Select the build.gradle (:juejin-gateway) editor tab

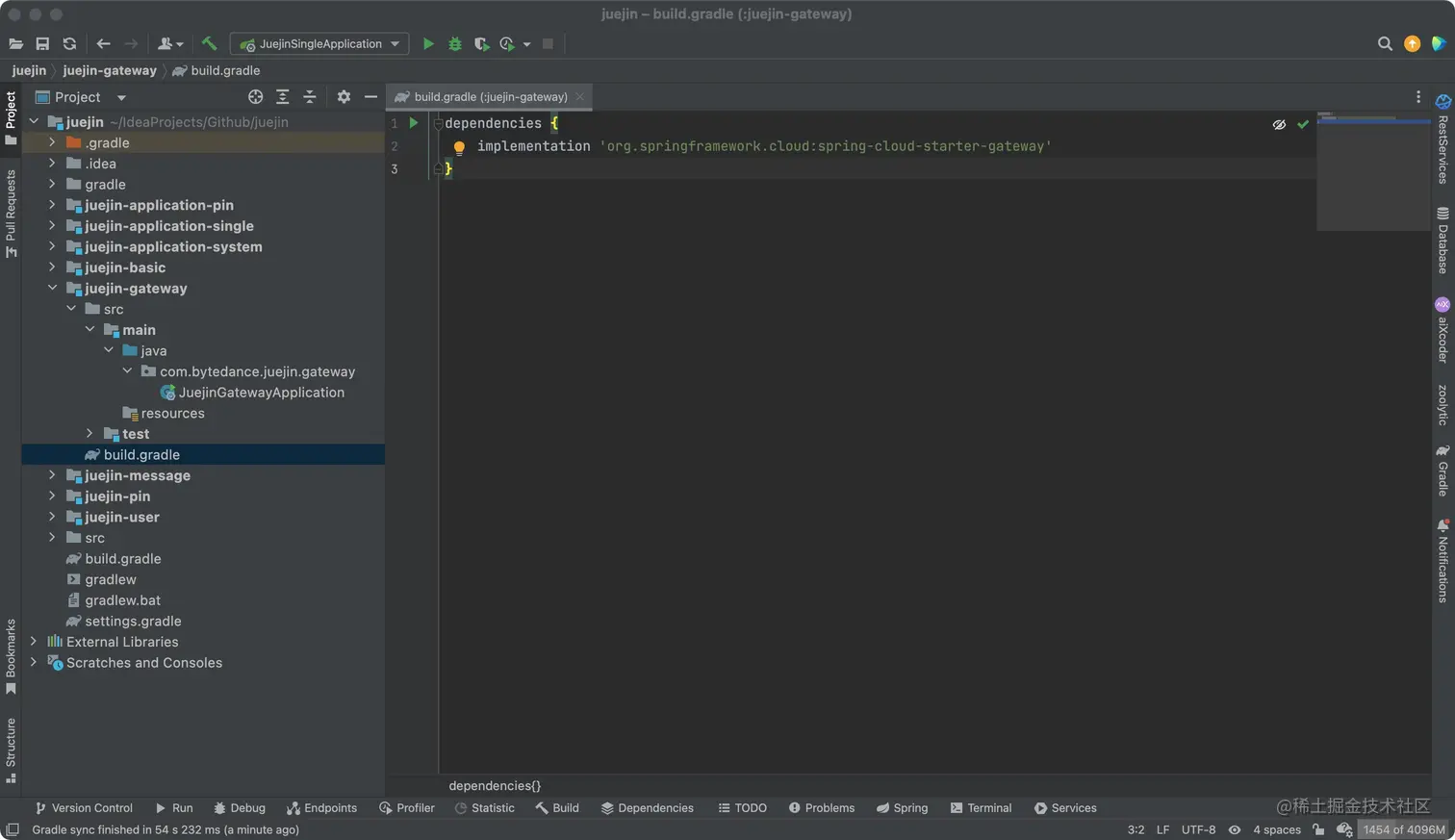490,96
